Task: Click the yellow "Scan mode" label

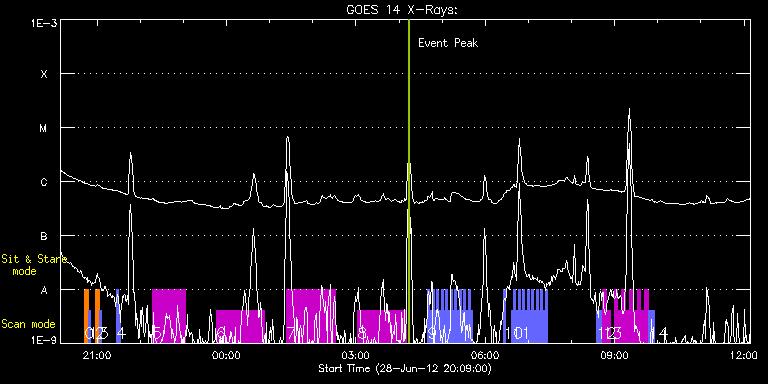Action: click(28, 324)
